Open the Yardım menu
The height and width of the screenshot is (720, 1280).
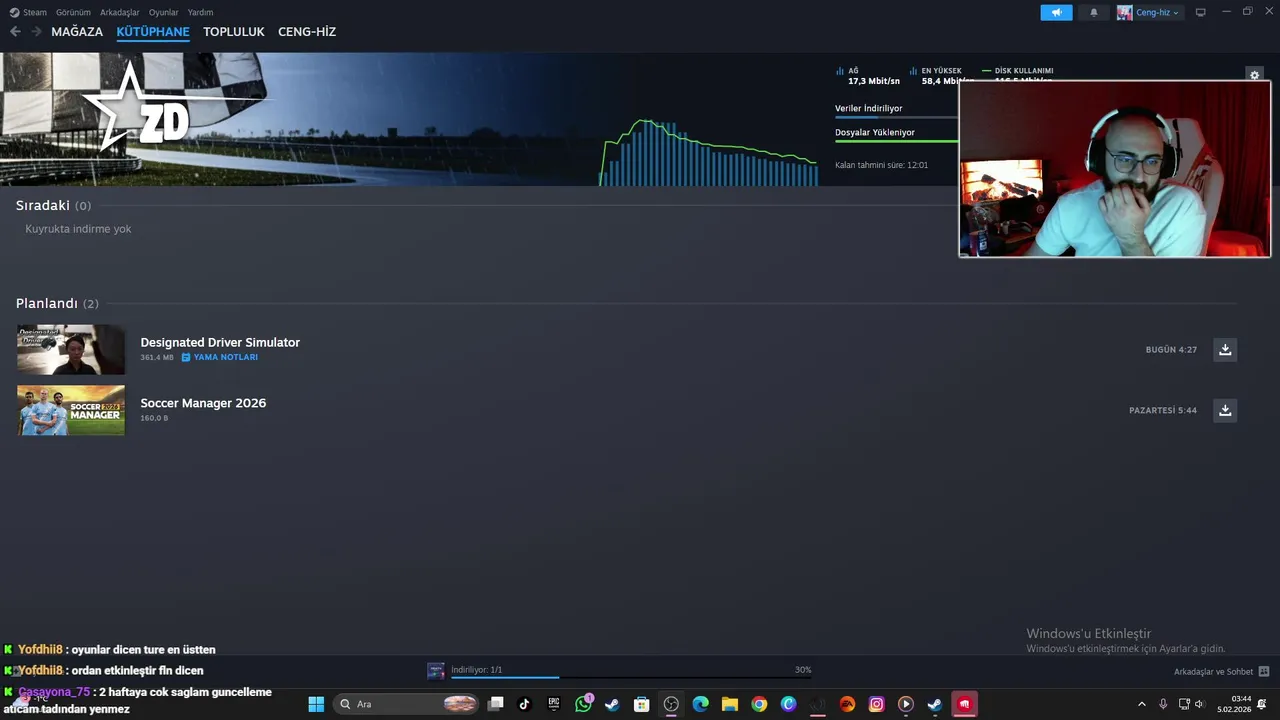pyautogui.click(x=200, y=12)
